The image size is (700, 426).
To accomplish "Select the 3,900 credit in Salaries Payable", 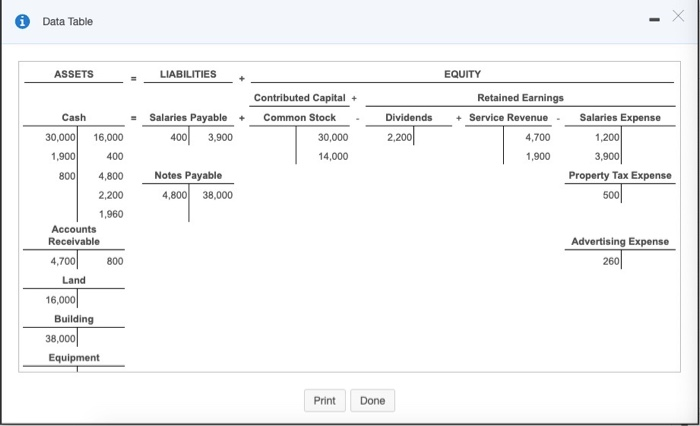I will pyautogui.click(x=220, y=137).
